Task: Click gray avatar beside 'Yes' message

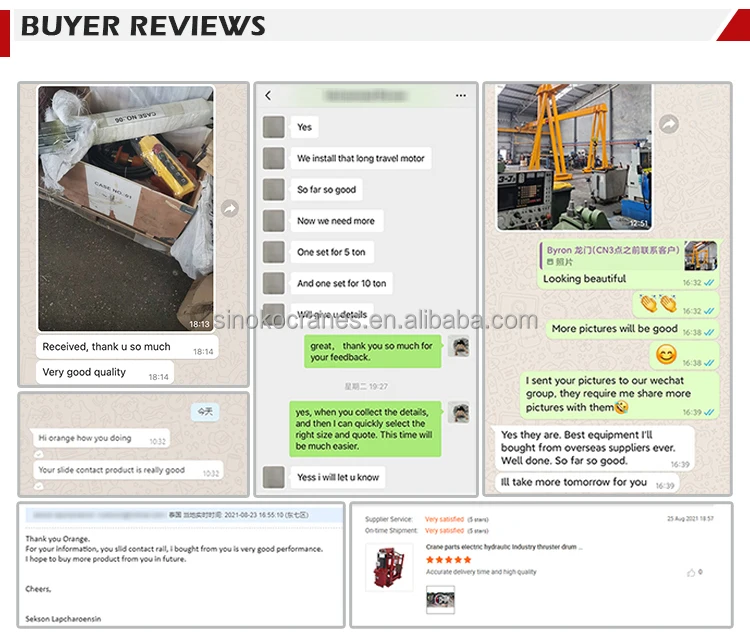Action: 274,127
